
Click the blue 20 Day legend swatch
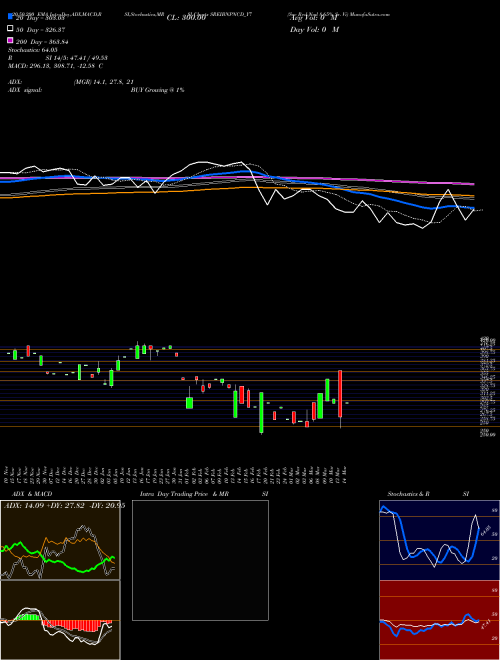(10, 16)
